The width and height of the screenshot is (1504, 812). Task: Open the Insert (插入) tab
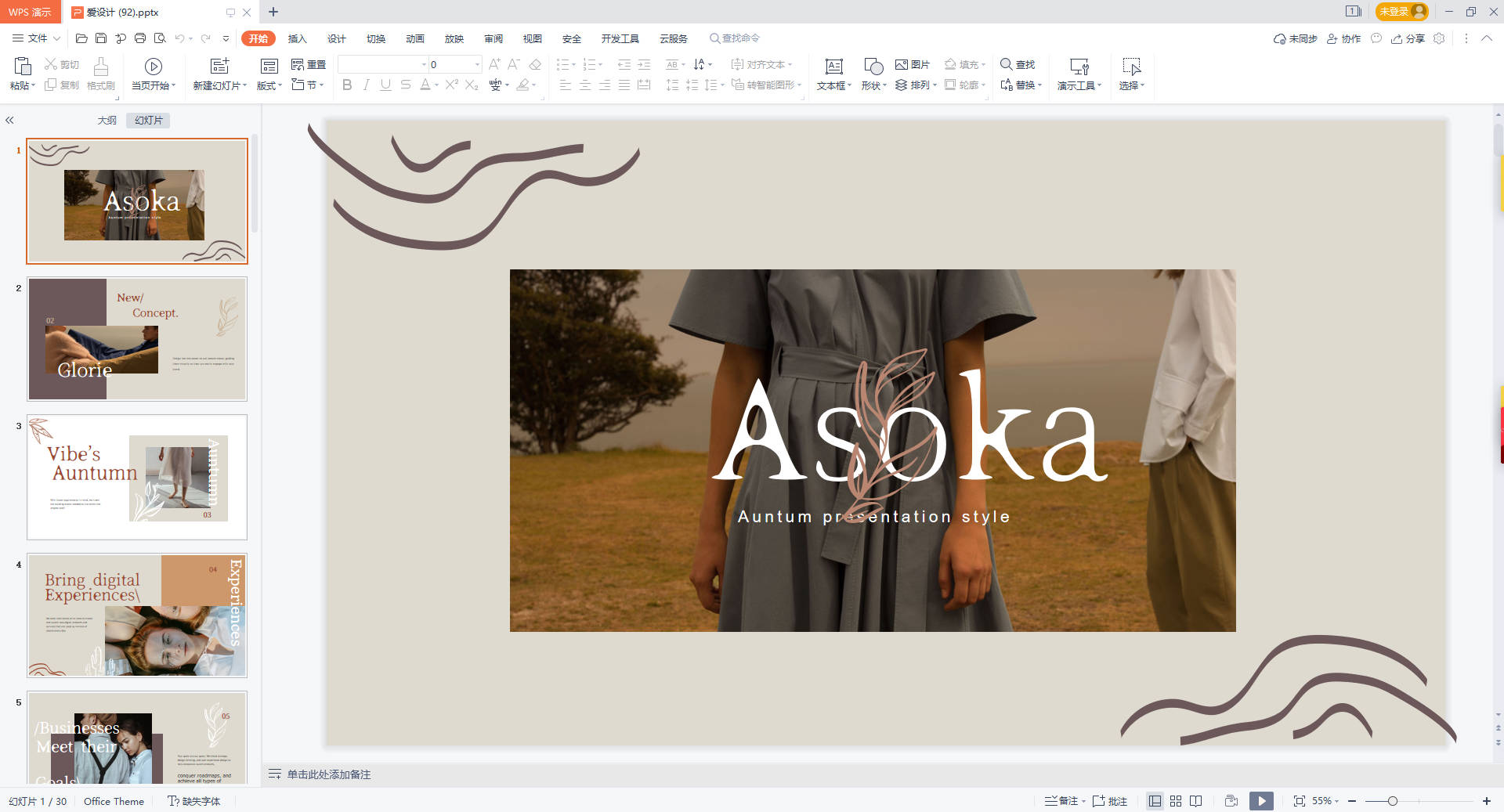(x=297, y=38)
